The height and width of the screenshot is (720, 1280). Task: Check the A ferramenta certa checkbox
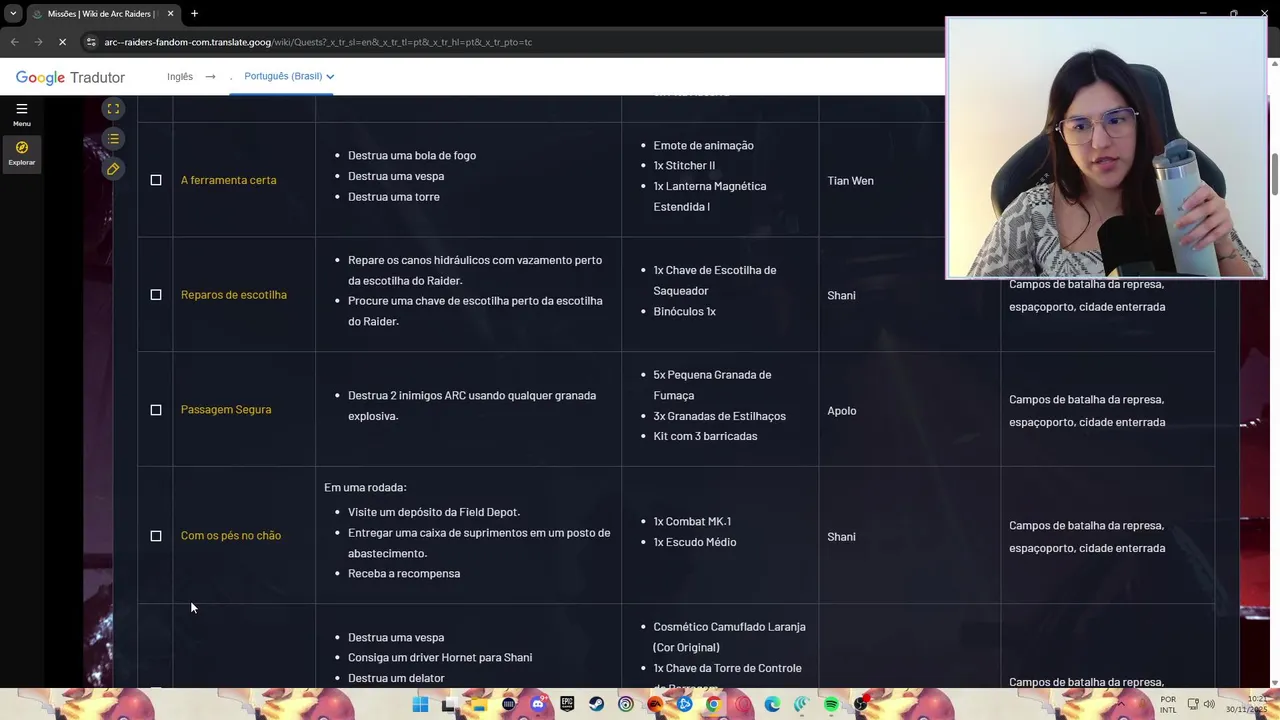point(156,180)
